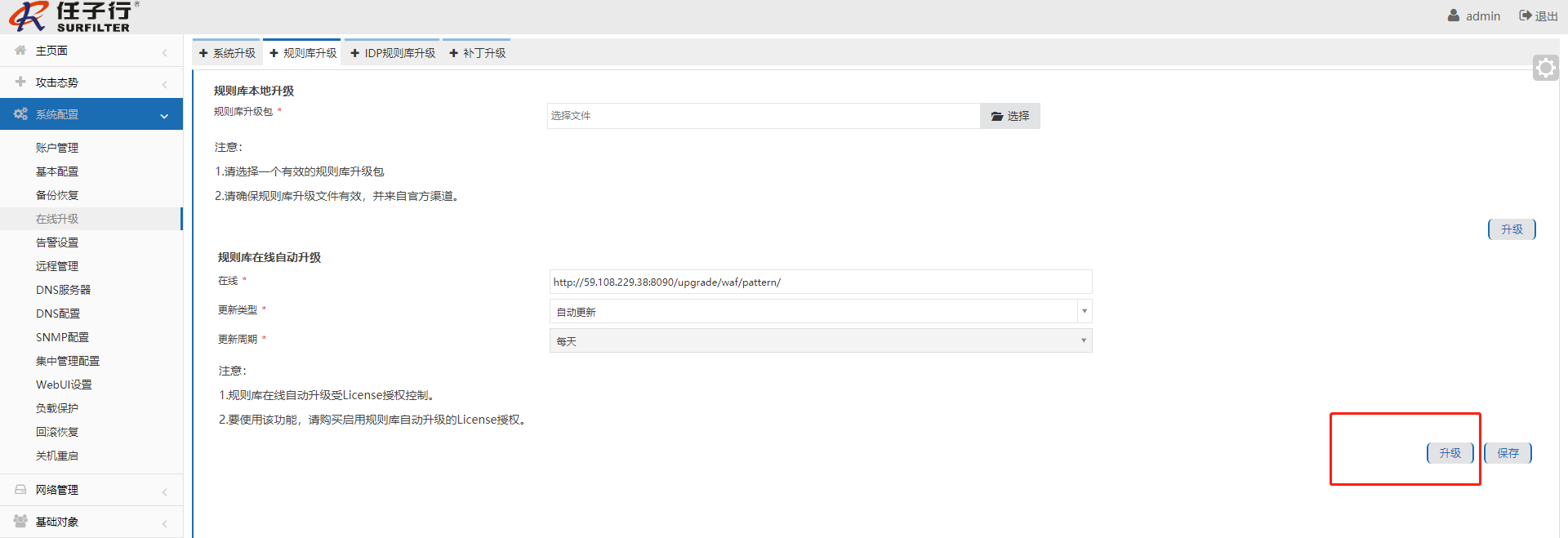The width and height of the screenshot is (1568, 538).
Task: Click the gears icon beside 系统配置
Action: point(20,114)
